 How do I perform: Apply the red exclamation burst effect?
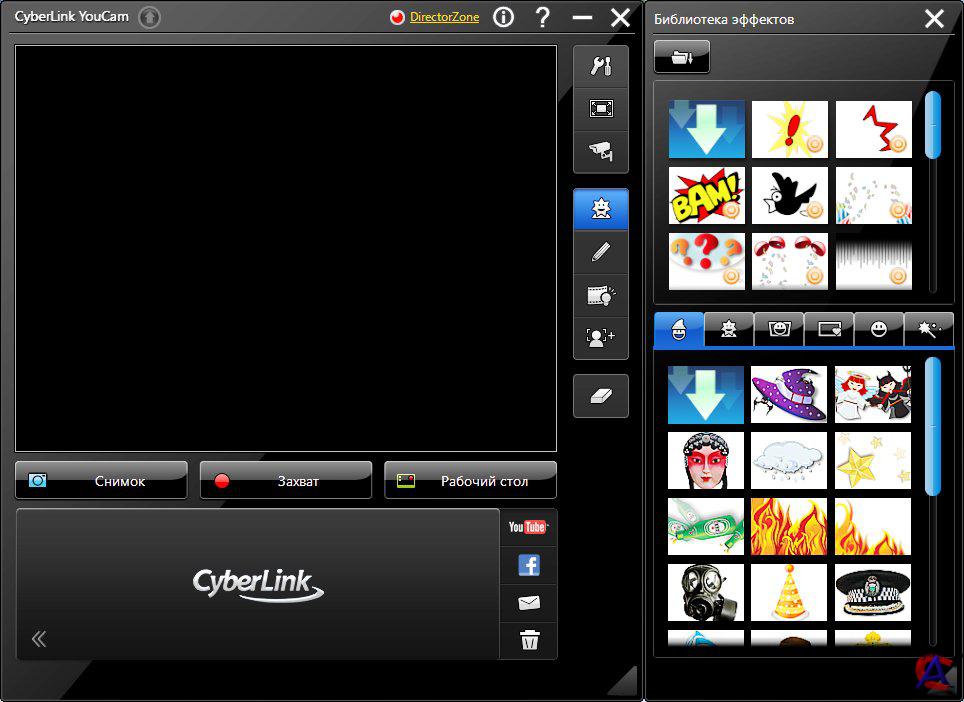coord(790,129)
